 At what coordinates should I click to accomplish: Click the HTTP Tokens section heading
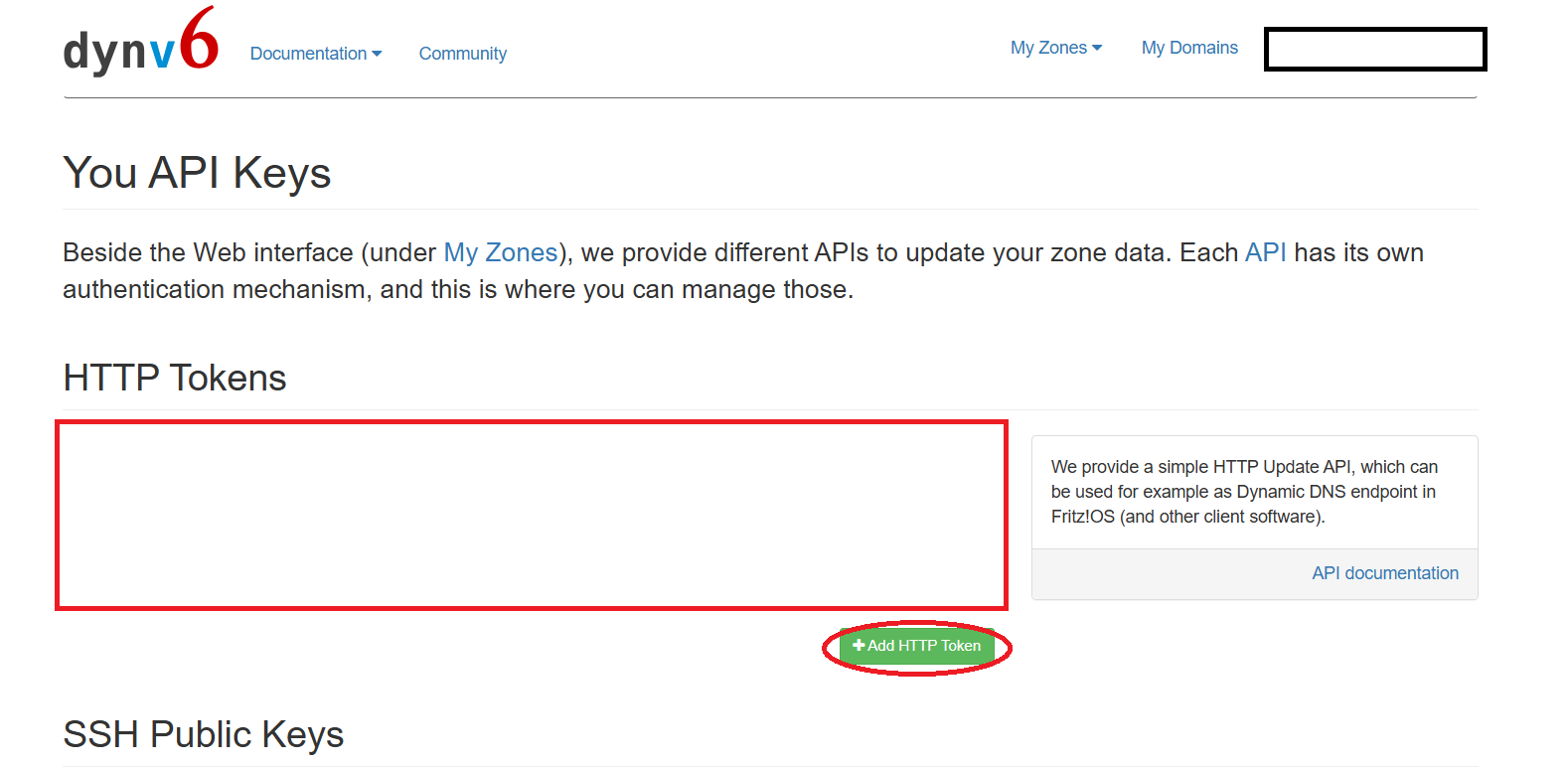[175, 378]
